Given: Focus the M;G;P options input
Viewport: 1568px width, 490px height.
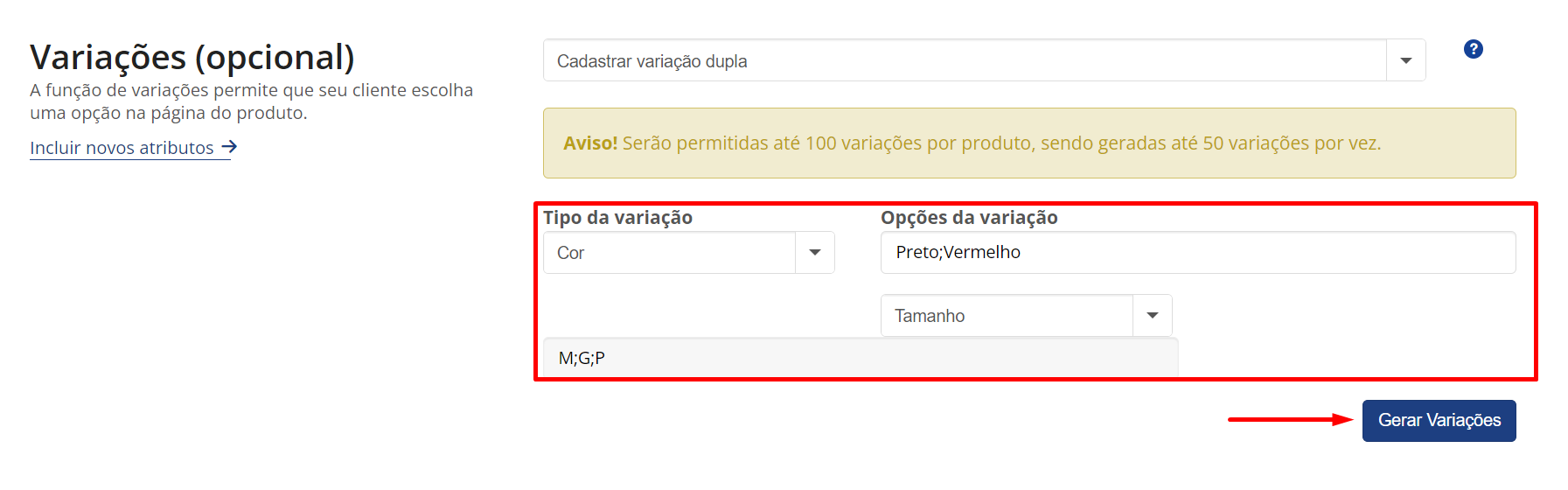Looking at the screenshot, I should [x=861, y=358].
